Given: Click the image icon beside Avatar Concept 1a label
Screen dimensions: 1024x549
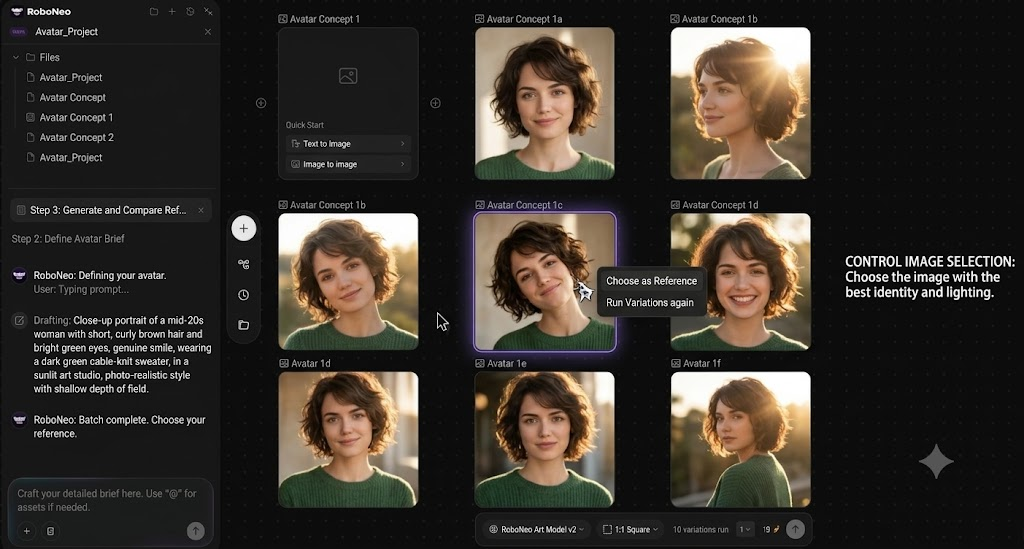Looking at the screenshot, I should coord(479,19).
